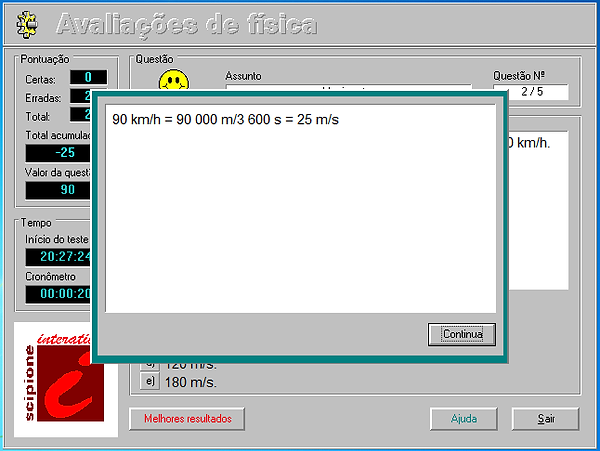This screenshot has width=600, height=451.
Task: Click the Erradas count display
Action: coord(80,96)
